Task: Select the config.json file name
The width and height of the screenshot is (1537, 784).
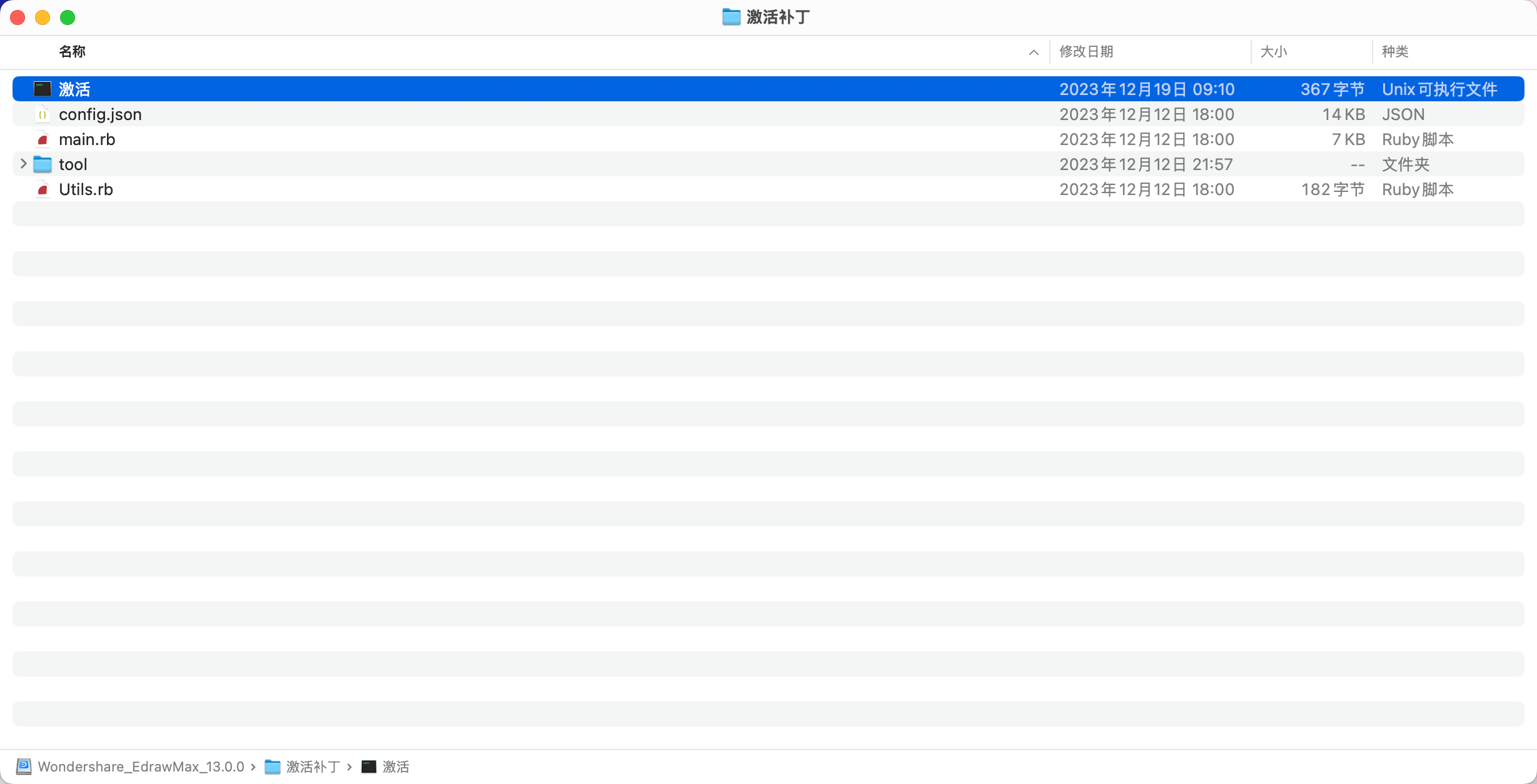Action: (x=100, y=114)
